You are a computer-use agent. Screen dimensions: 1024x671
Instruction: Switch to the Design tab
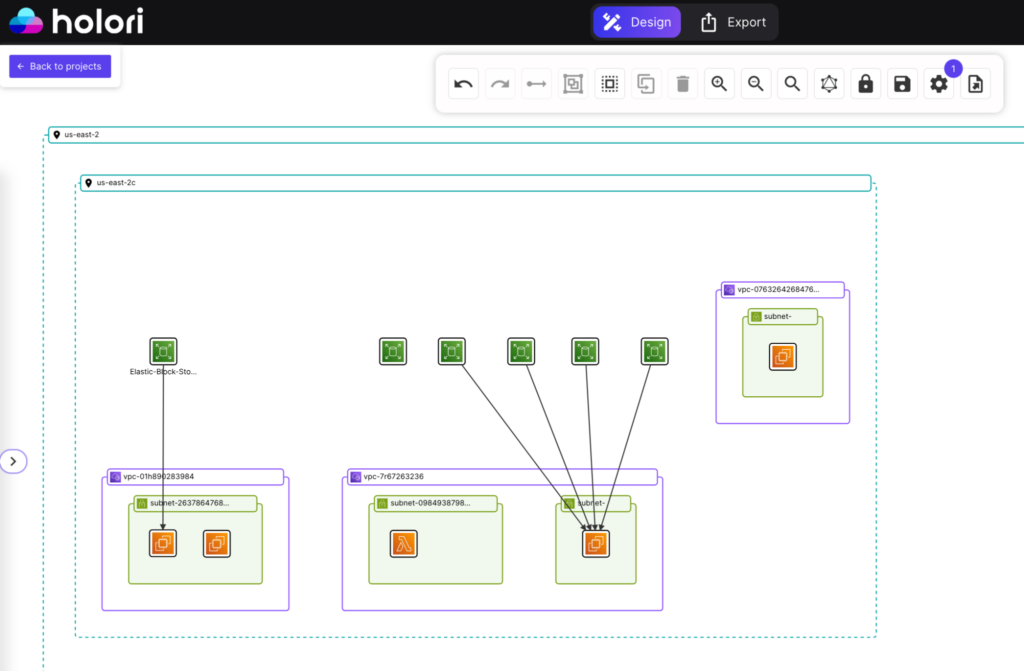point(637,21)
